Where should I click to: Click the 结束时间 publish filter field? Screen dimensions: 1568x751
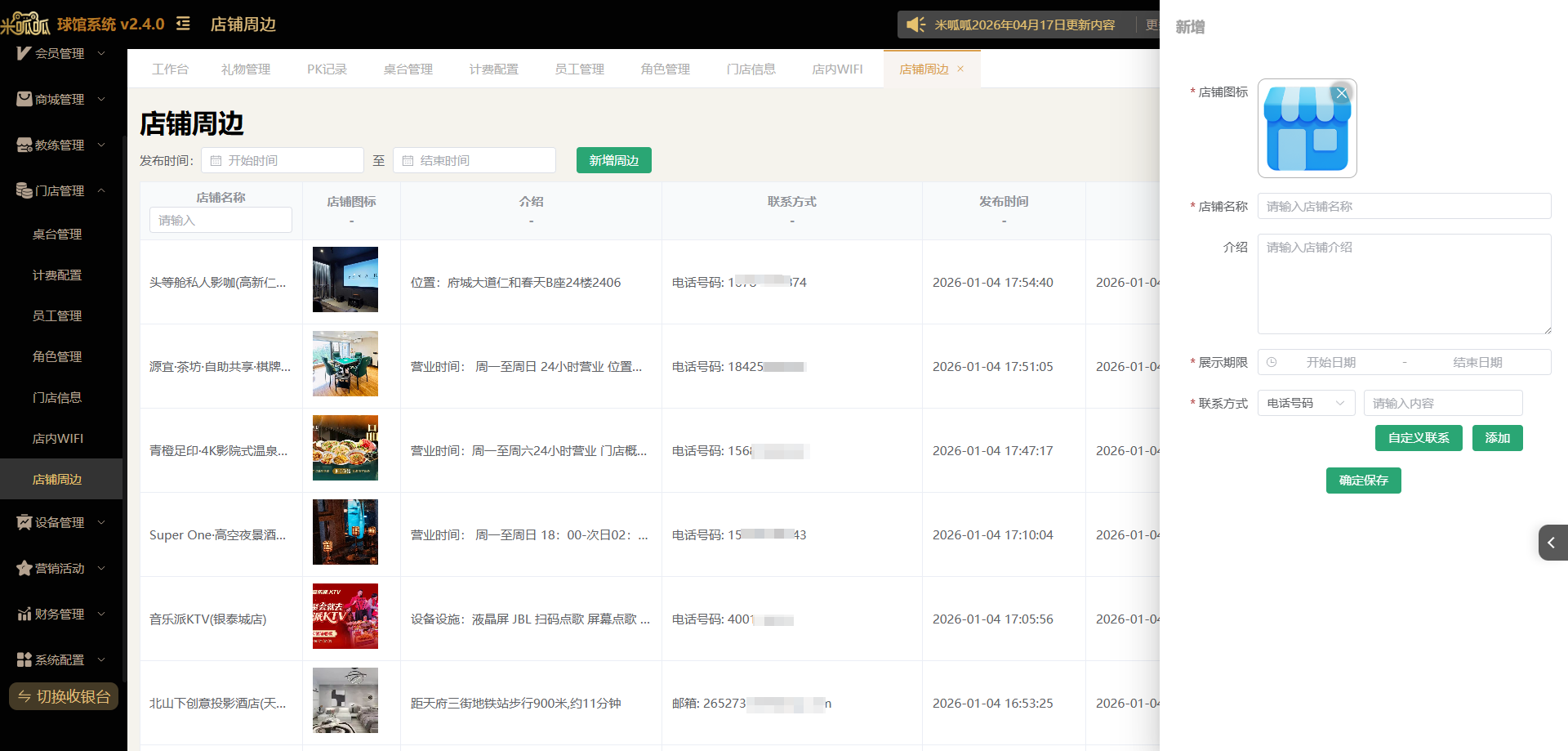tap(474, 160)
